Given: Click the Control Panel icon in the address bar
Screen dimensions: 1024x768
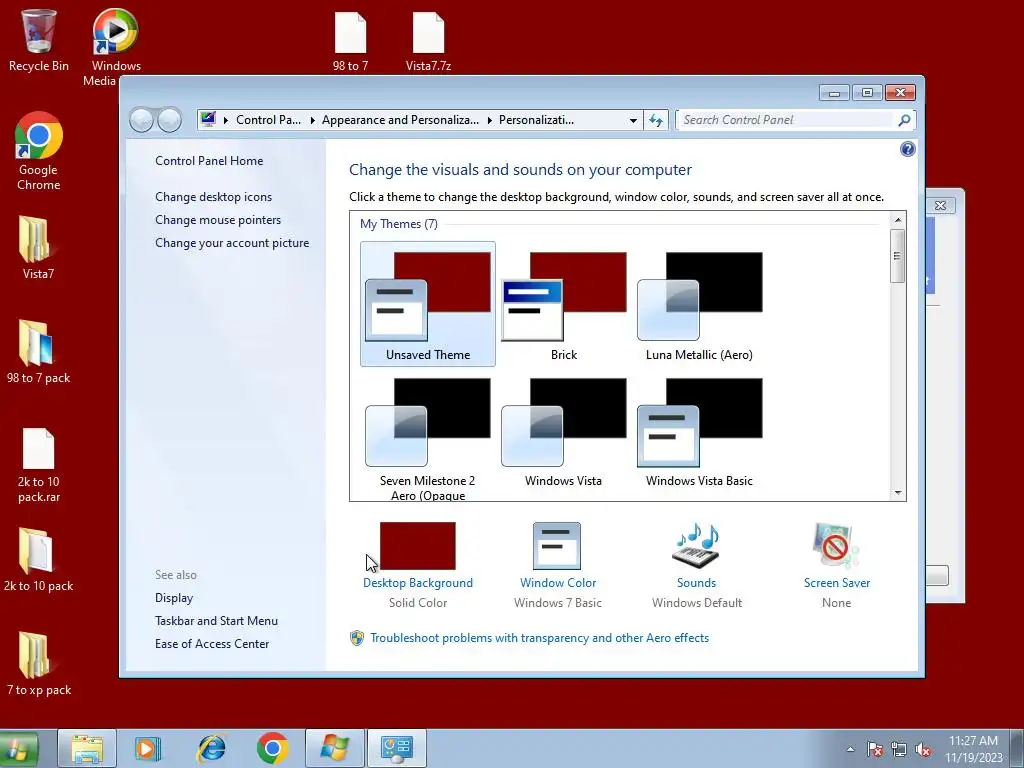Looking at the screenshot, I should [208, 120].
